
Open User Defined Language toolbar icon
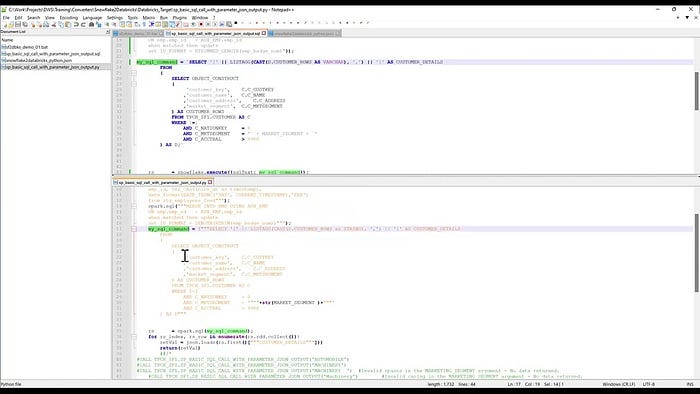pos(157,24)
